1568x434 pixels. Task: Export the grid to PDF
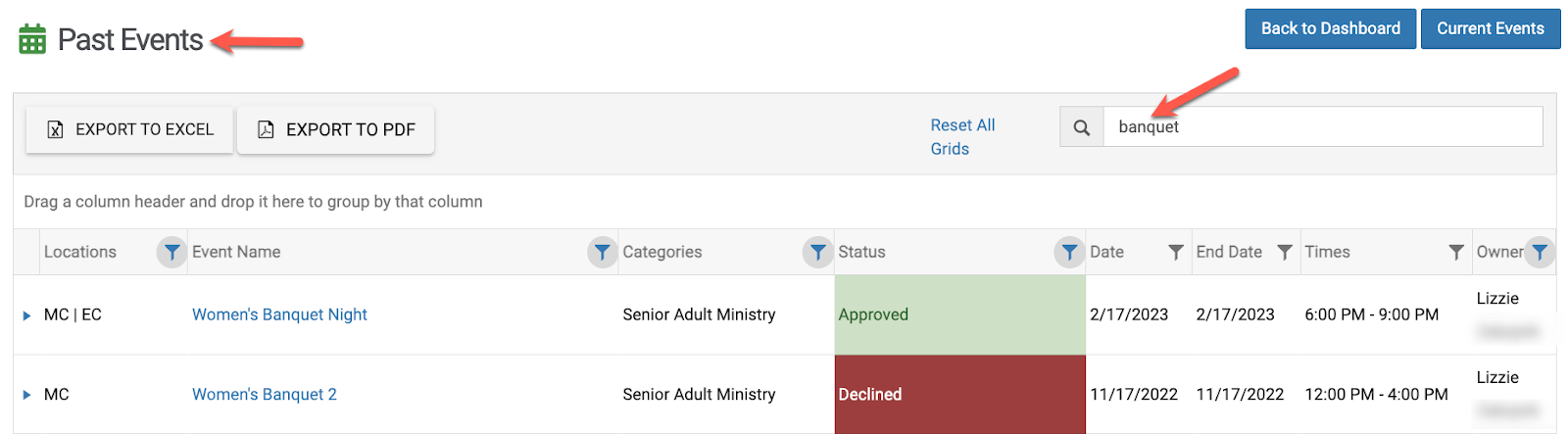click(335, 129)
